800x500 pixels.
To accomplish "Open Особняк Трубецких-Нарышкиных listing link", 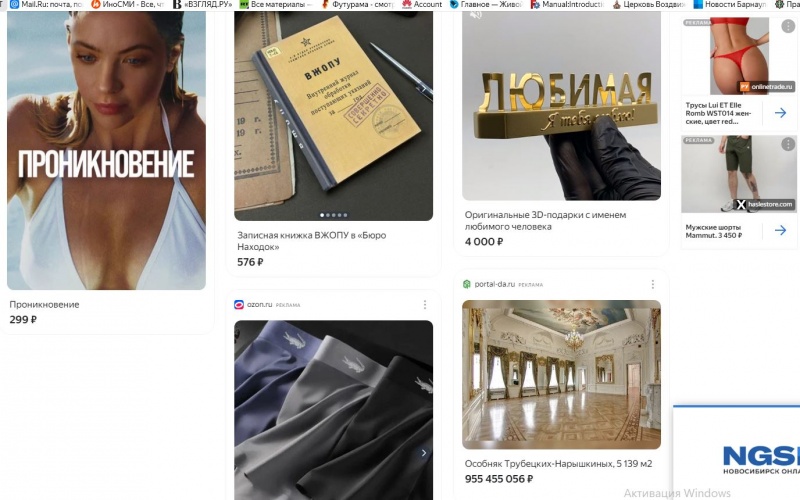I will [558, 464].
